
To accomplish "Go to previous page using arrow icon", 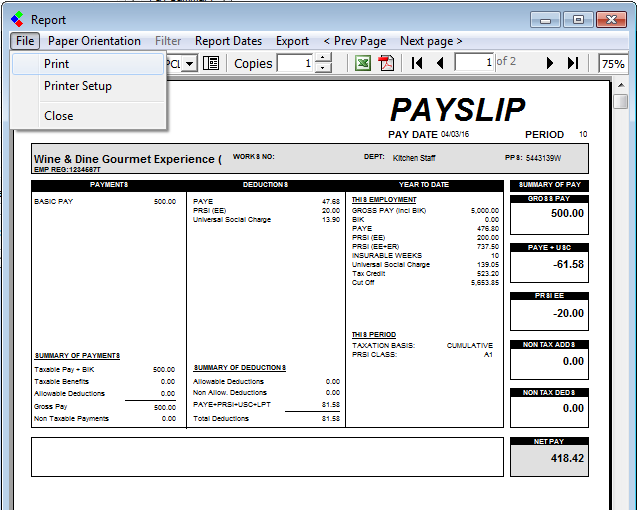I will 440,63.
